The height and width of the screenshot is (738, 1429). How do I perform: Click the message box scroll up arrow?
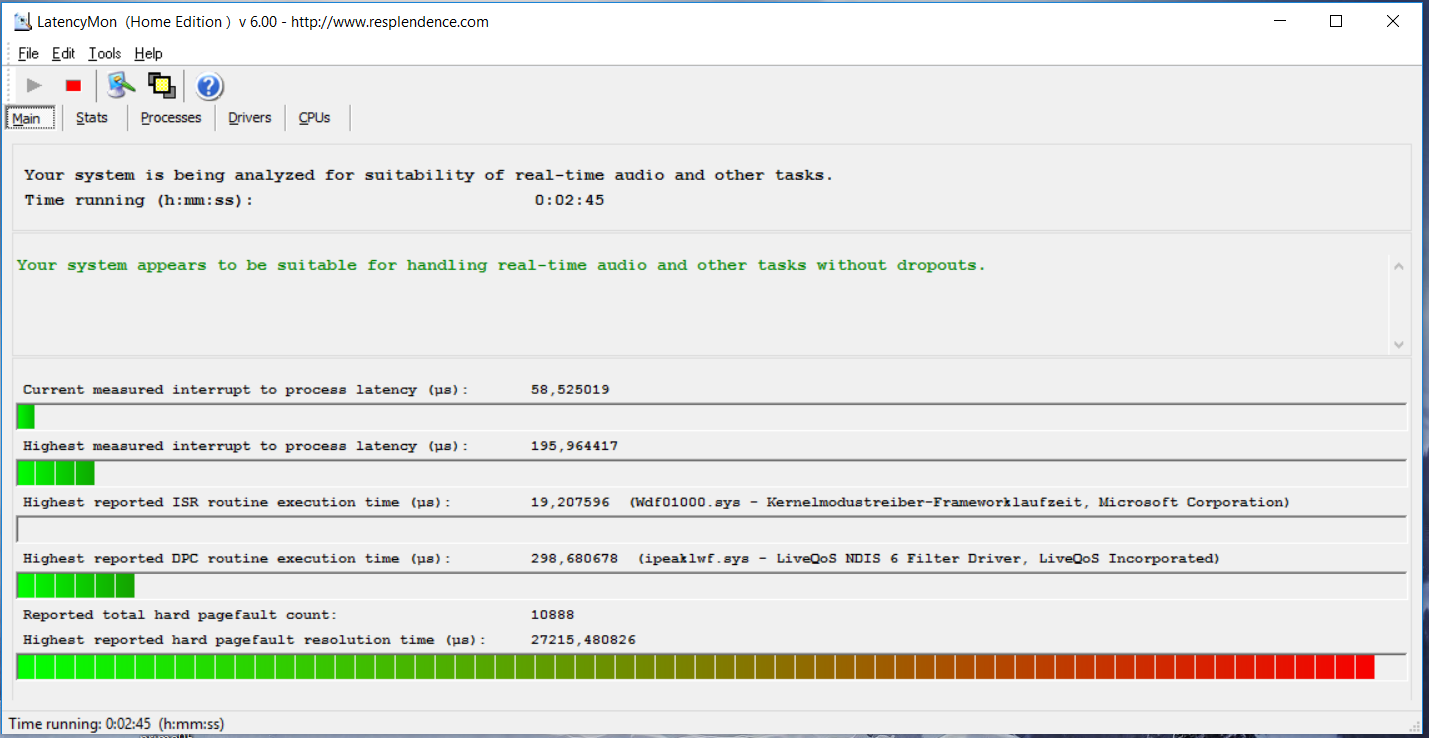(1398, 267)
